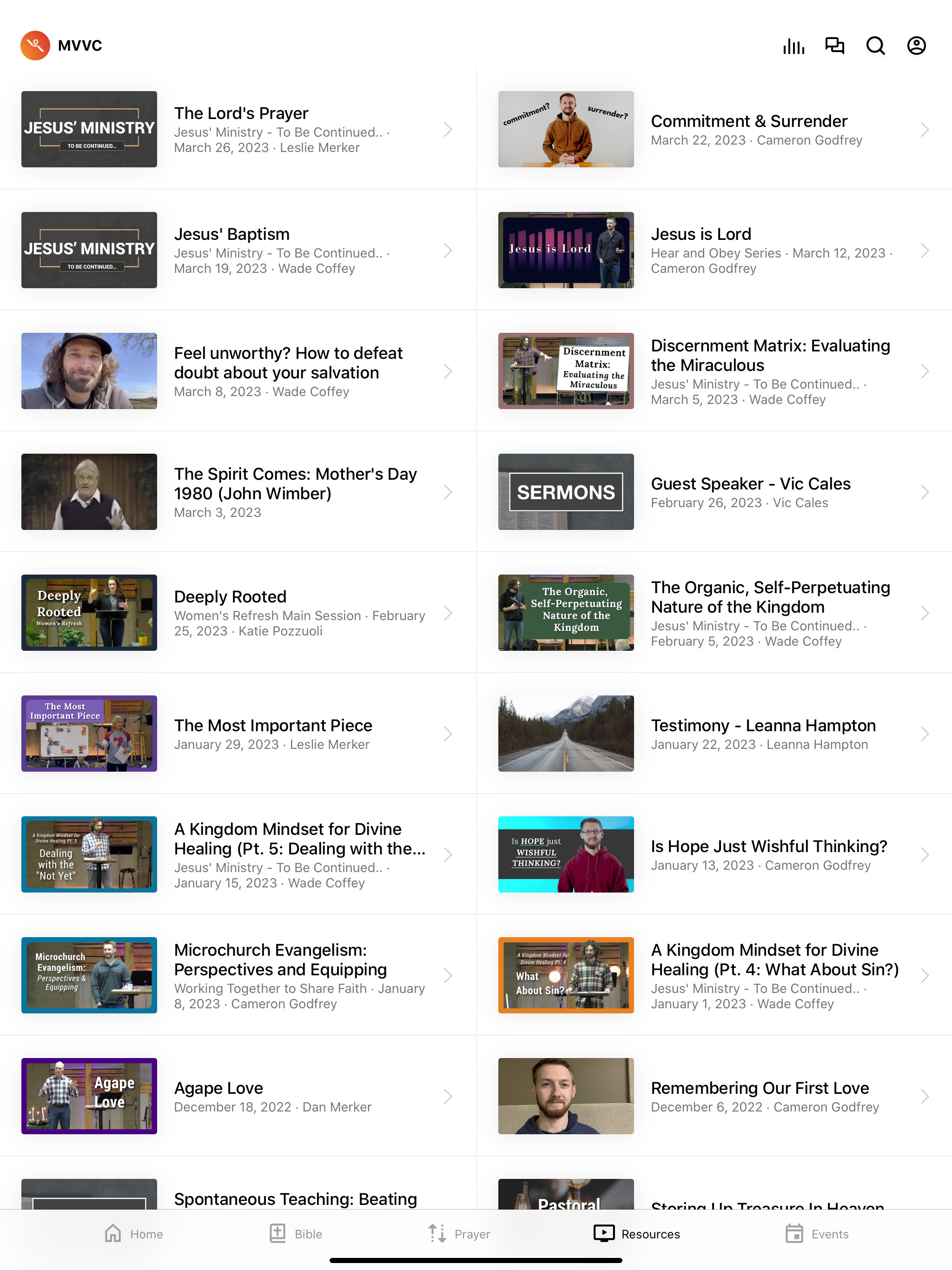Click 'March 26, 2023 · Leslie Merker' text

click(x=267, y=147)
